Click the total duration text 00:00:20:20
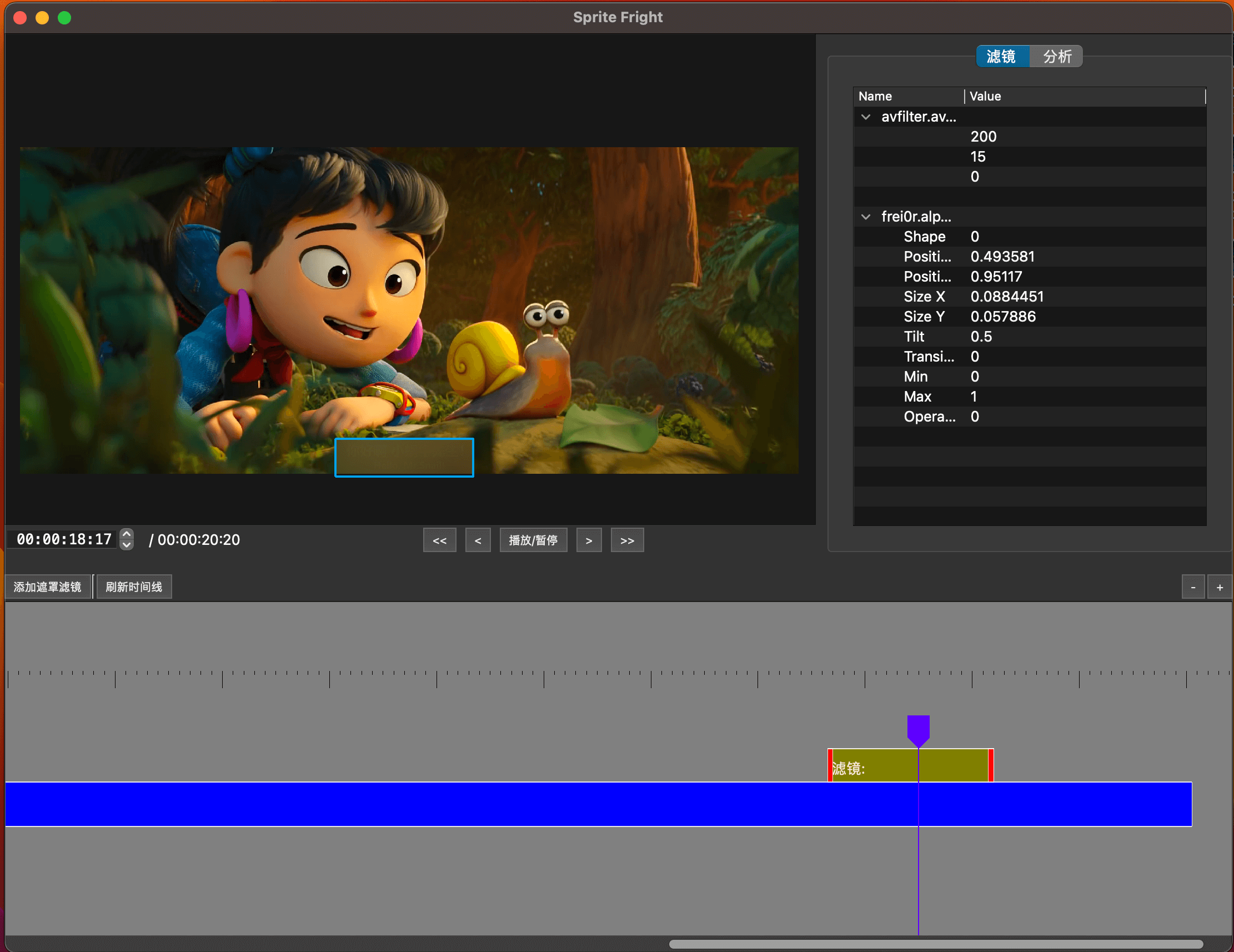1234x952 pixels. 199,540
